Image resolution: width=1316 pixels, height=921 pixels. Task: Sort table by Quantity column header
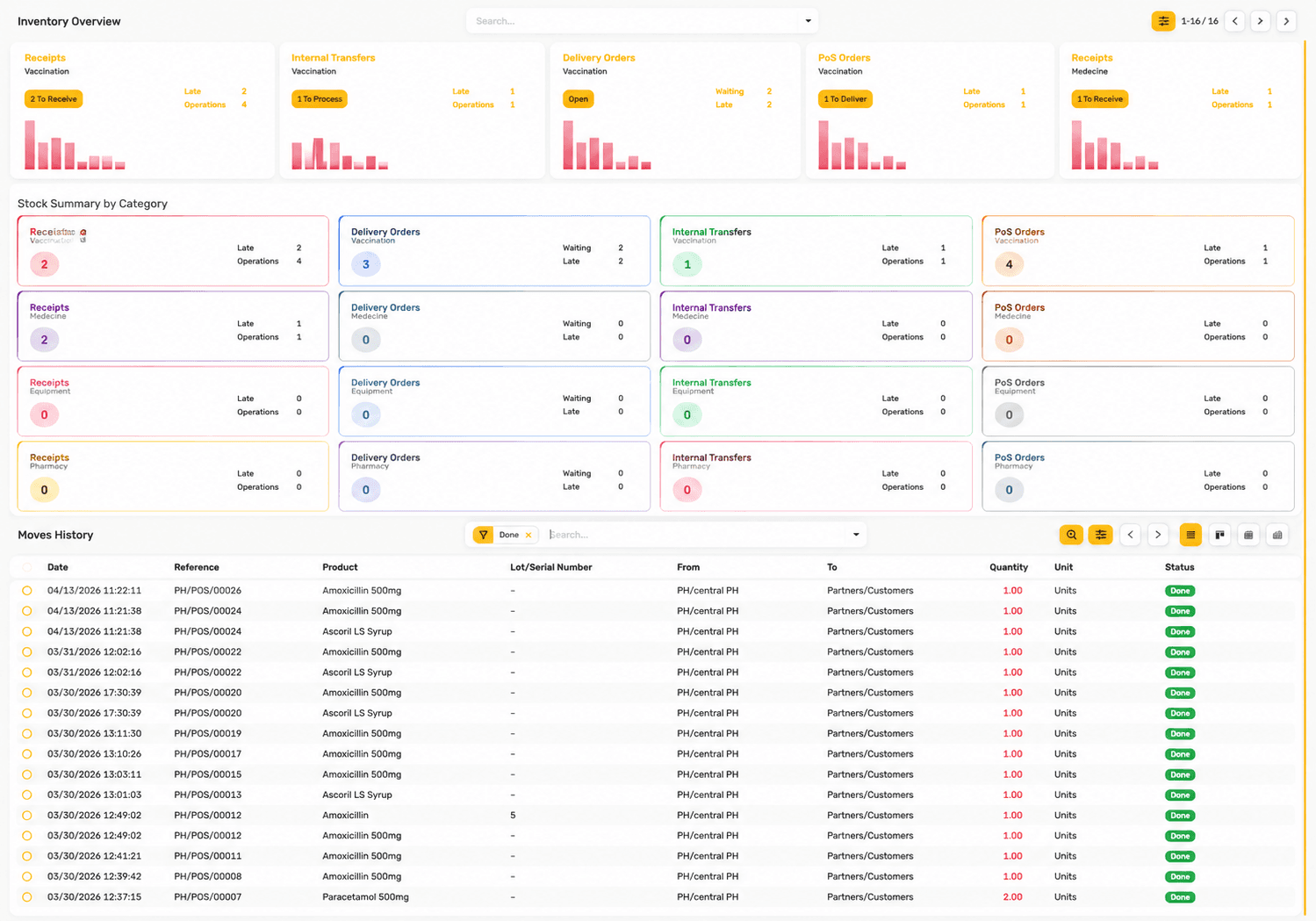click(1008, 567)
